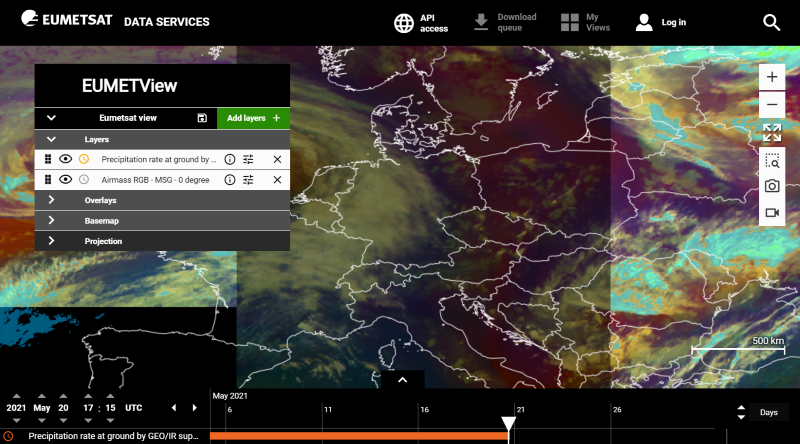Click the 26 tick on timeline

click(x=617, y=410)
